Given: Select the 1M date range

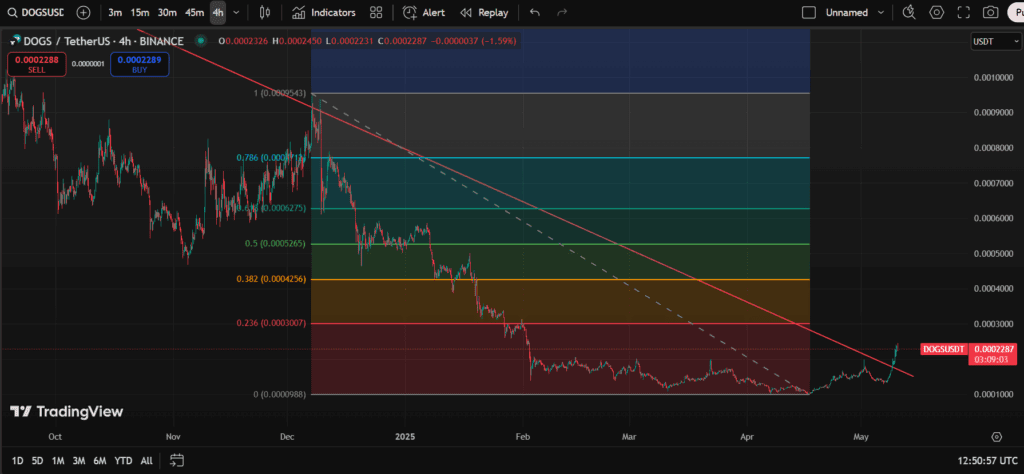Looking at the screenshot, I should pos(58,460).
